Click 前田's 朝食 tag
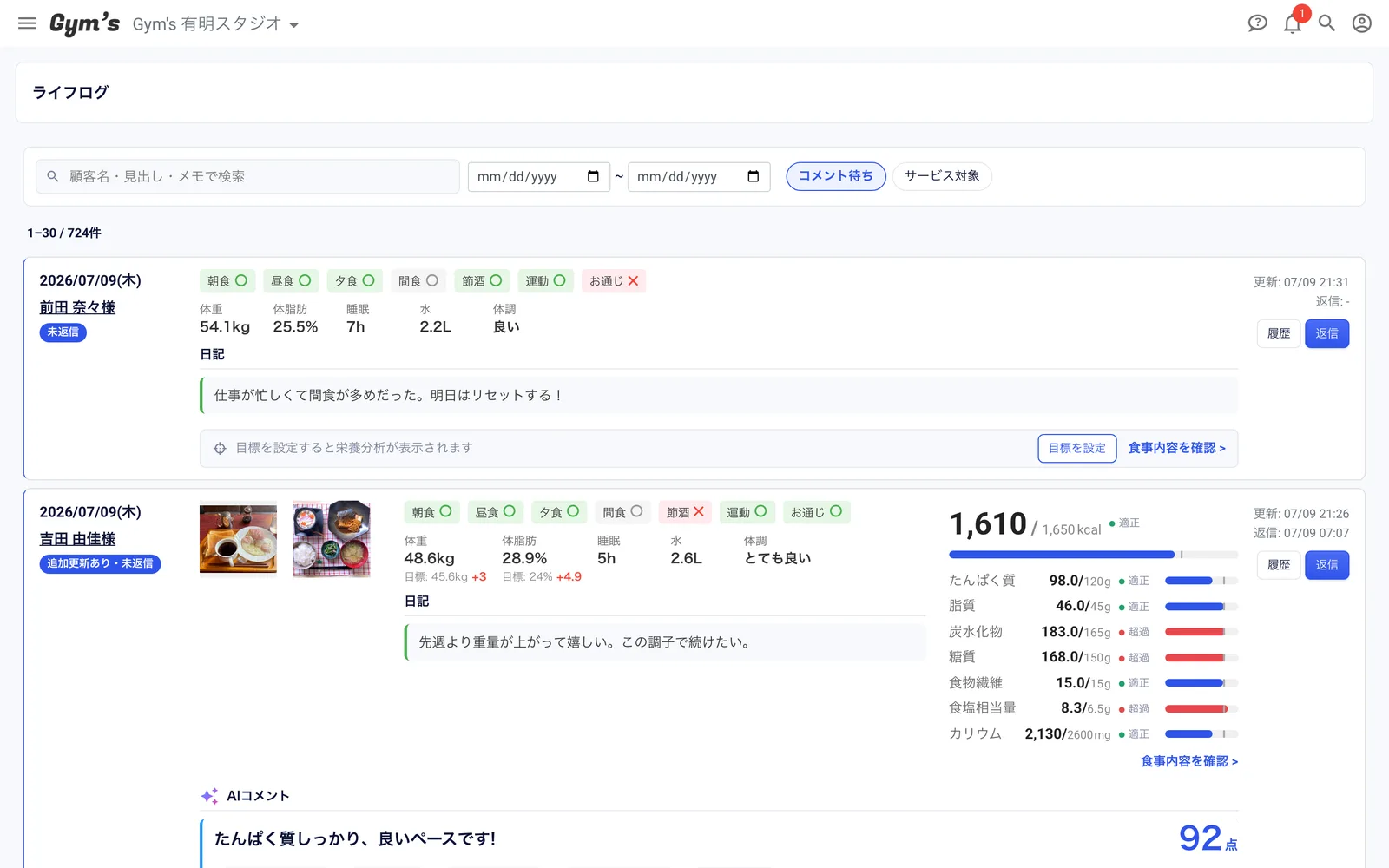The image size is (1389, 868). [x=227, y=281]
